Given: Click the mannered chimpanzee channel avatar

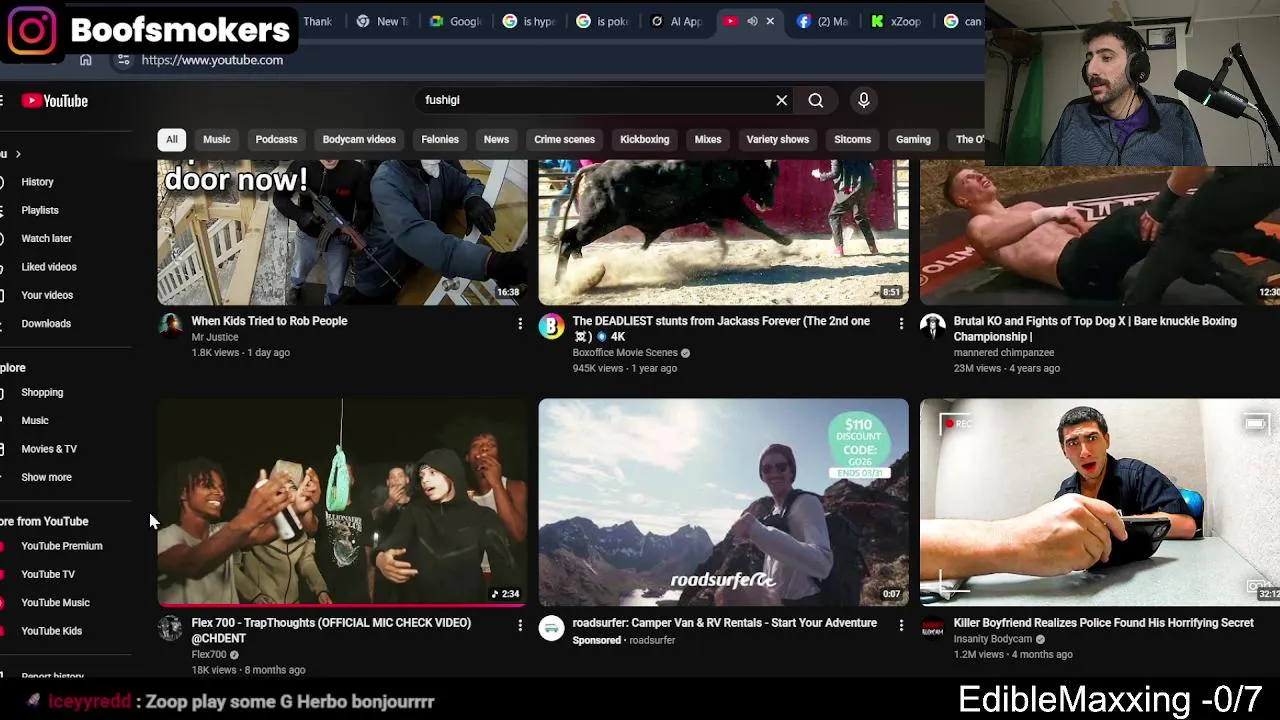Looking at the screenshot, I should click(x=933, y=326).
